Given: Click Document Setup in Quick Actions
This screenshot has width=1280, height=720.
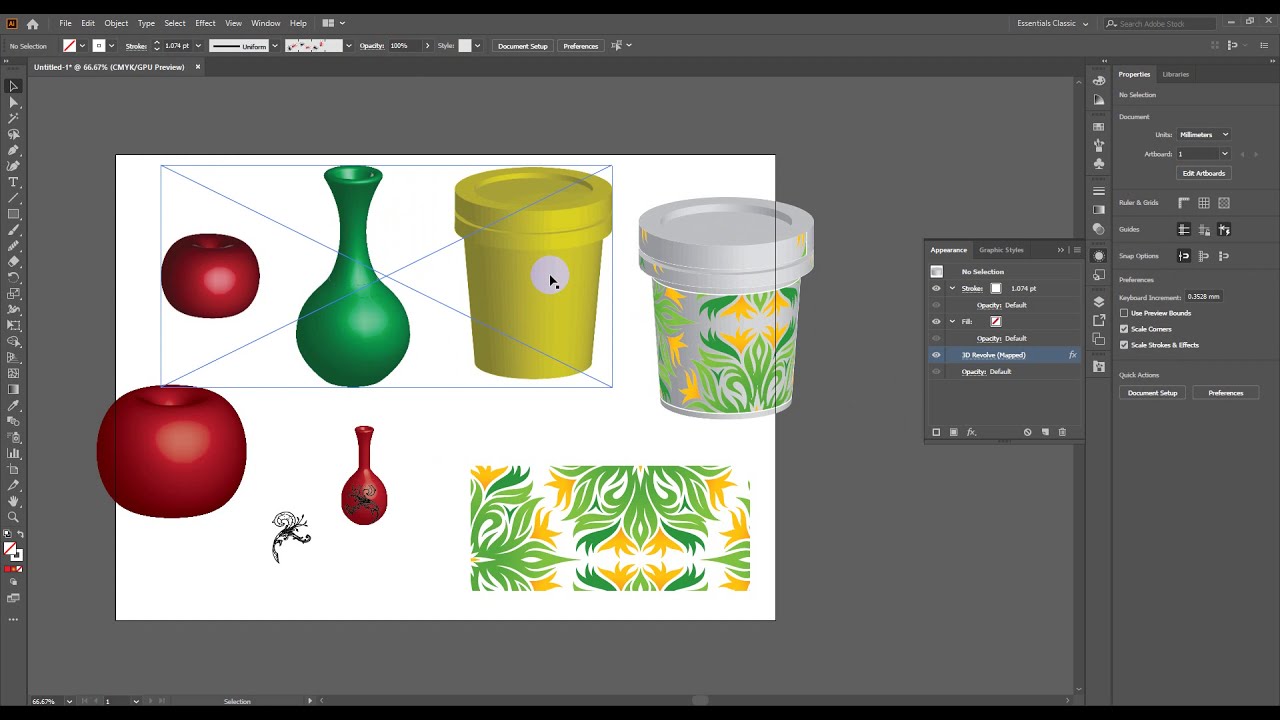Looking at the screenshot, I should click(1152, 393).
